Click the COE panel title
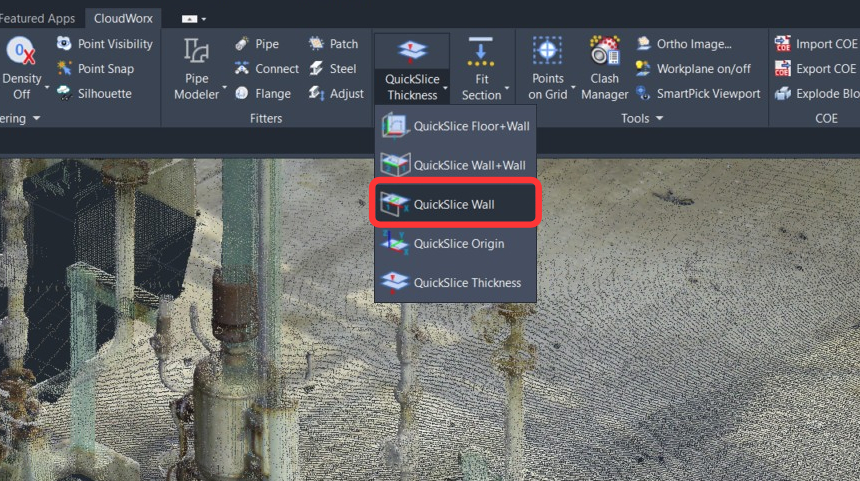The width and height of the screenshot is (860, 481). (826, 118)
